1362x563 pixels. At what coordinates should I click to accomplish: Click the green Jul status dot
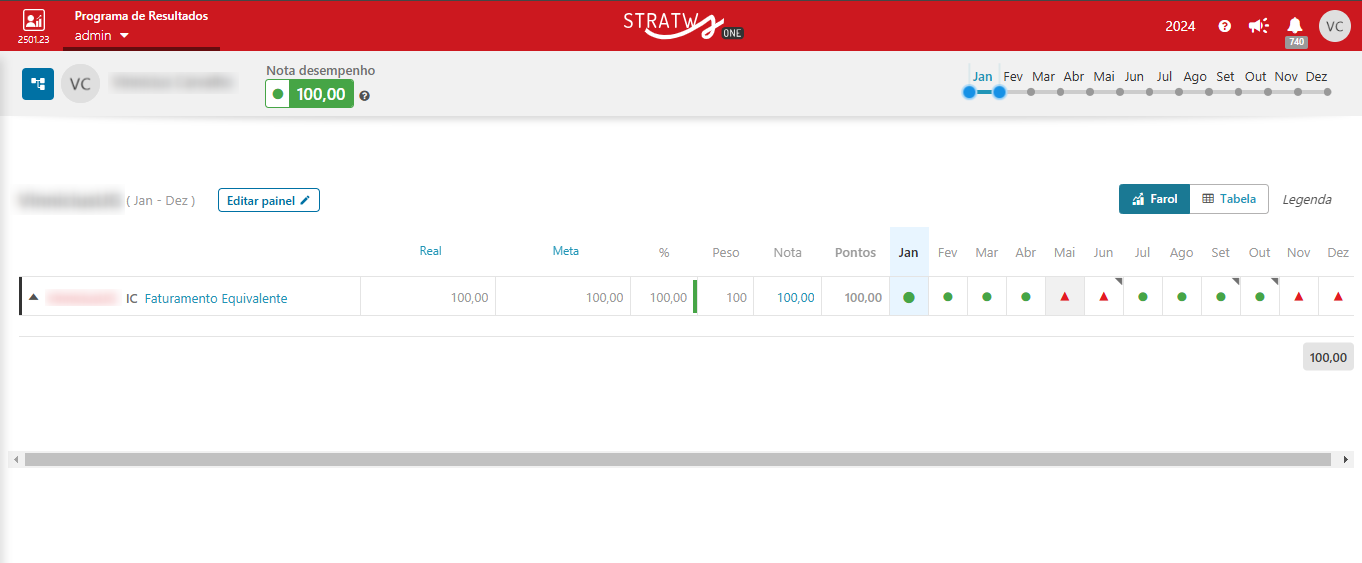coord(1143,297)
